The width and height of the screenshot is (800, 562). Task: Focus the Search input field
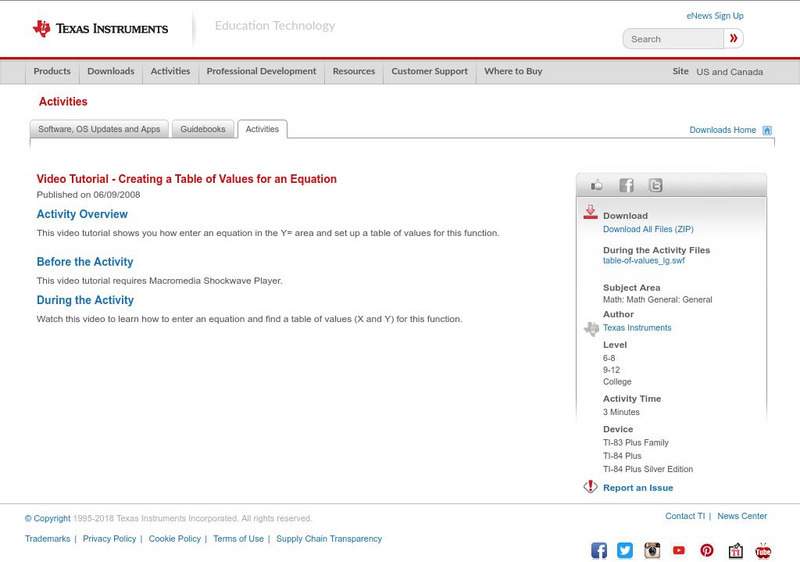[x=673, y=39]
